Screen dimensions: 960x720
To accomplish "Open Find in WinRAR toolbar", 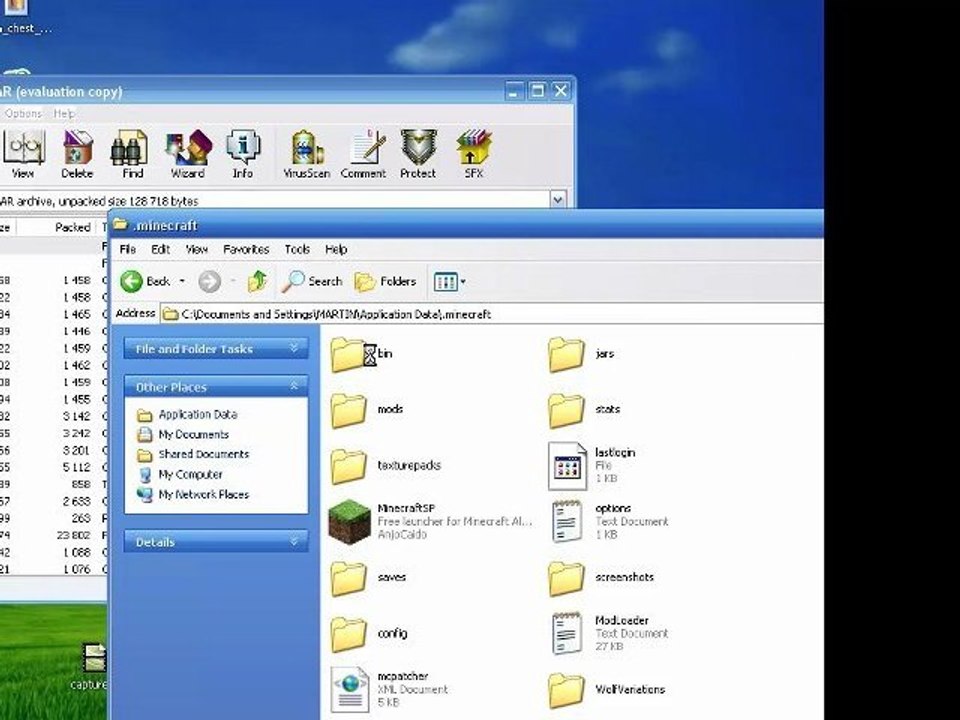I will click(132, 154).
